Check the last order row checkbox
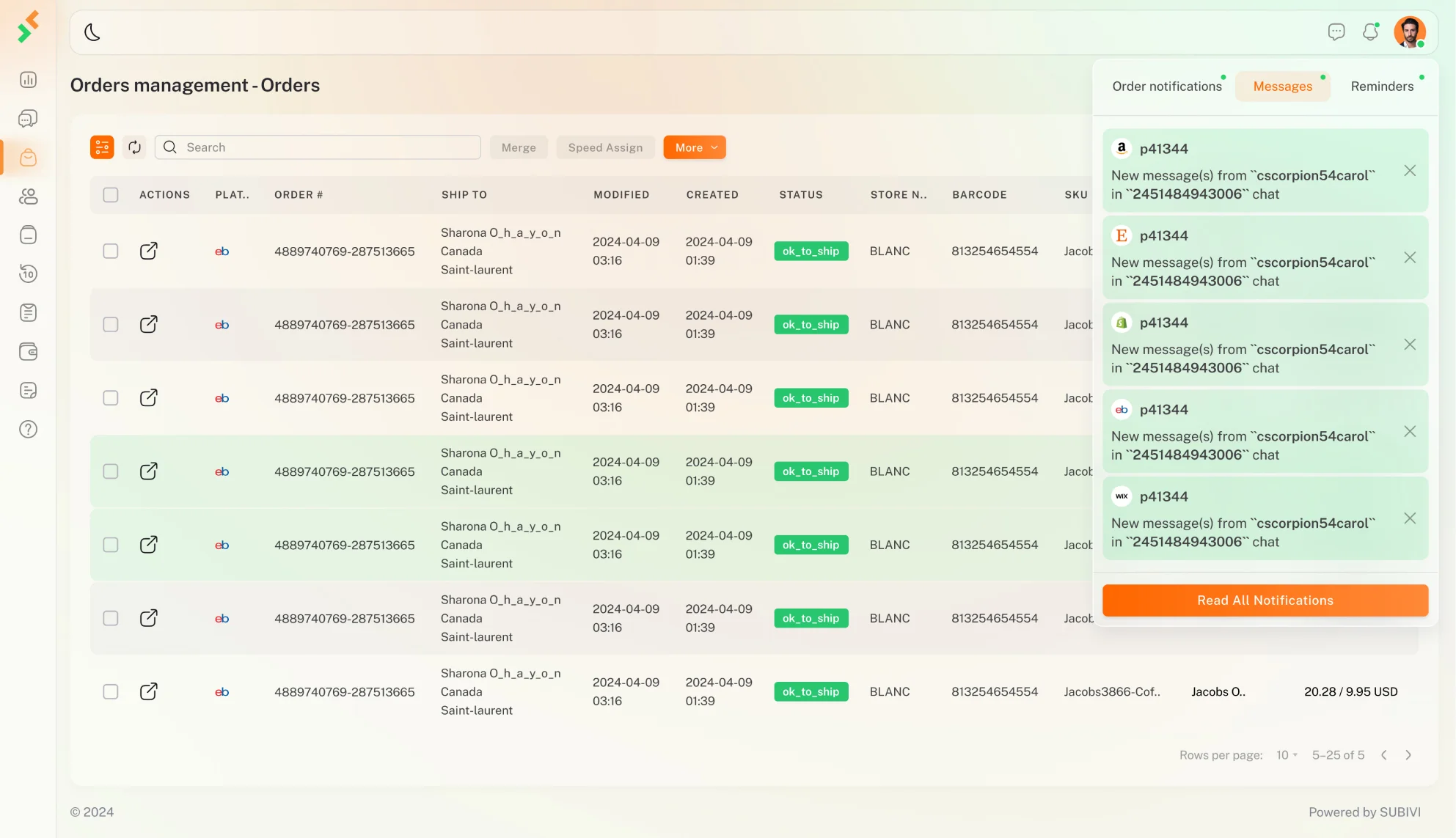The height and width of the screenshot is (838, 1456). click(111, 692)
